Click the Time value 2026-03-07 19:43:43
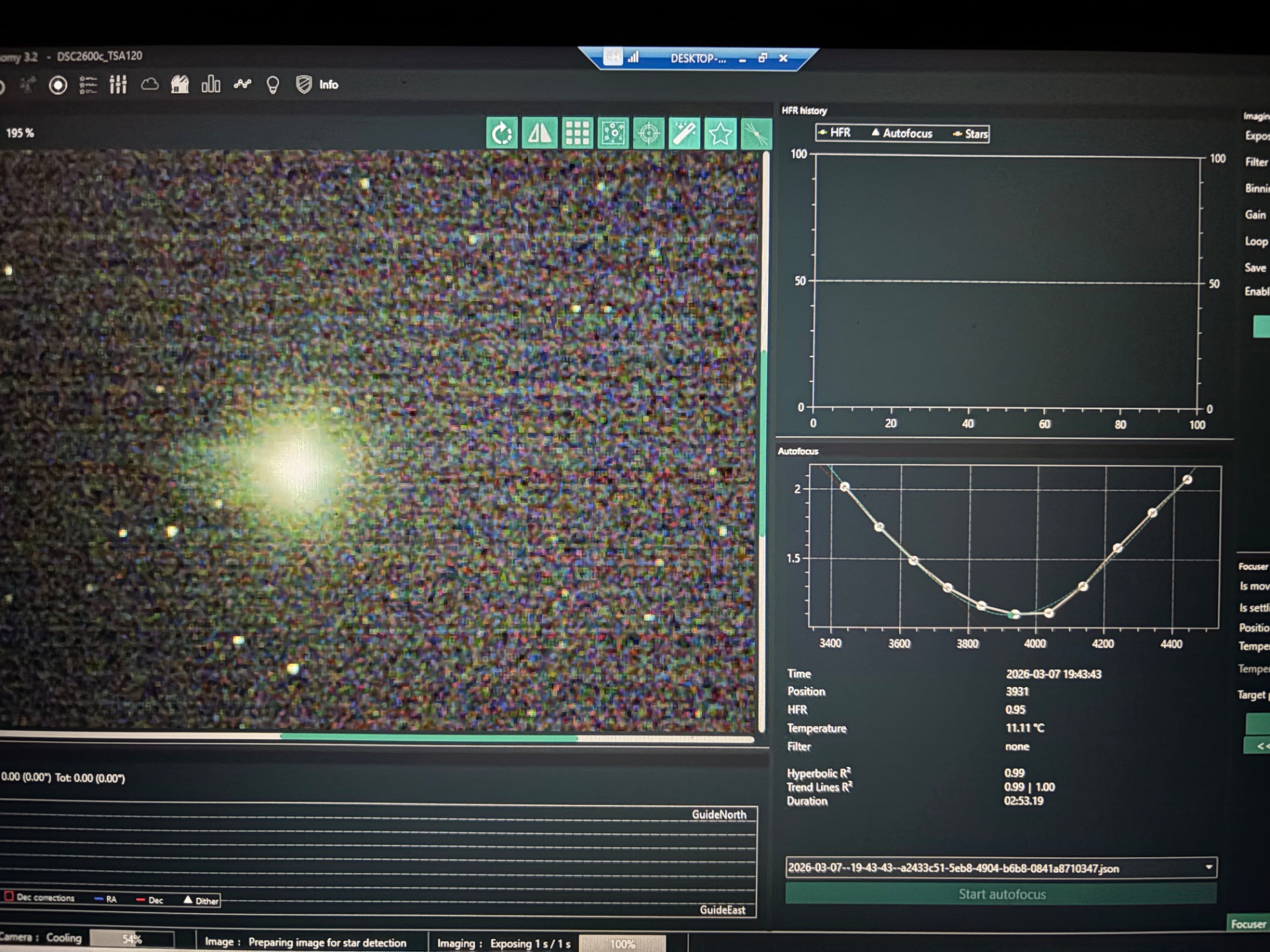This screenshot has height=952, width=1270. [x=1054, y=674]
